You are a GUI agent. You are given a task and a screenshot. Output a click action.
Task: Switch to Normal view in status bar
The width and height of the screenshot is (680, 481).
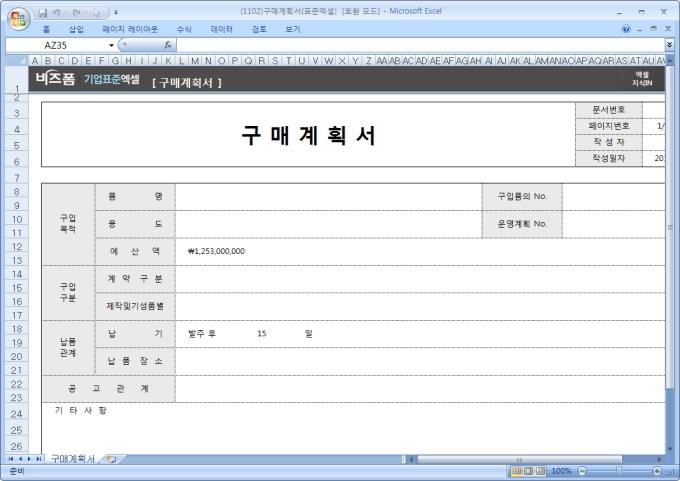coord(516,471)
